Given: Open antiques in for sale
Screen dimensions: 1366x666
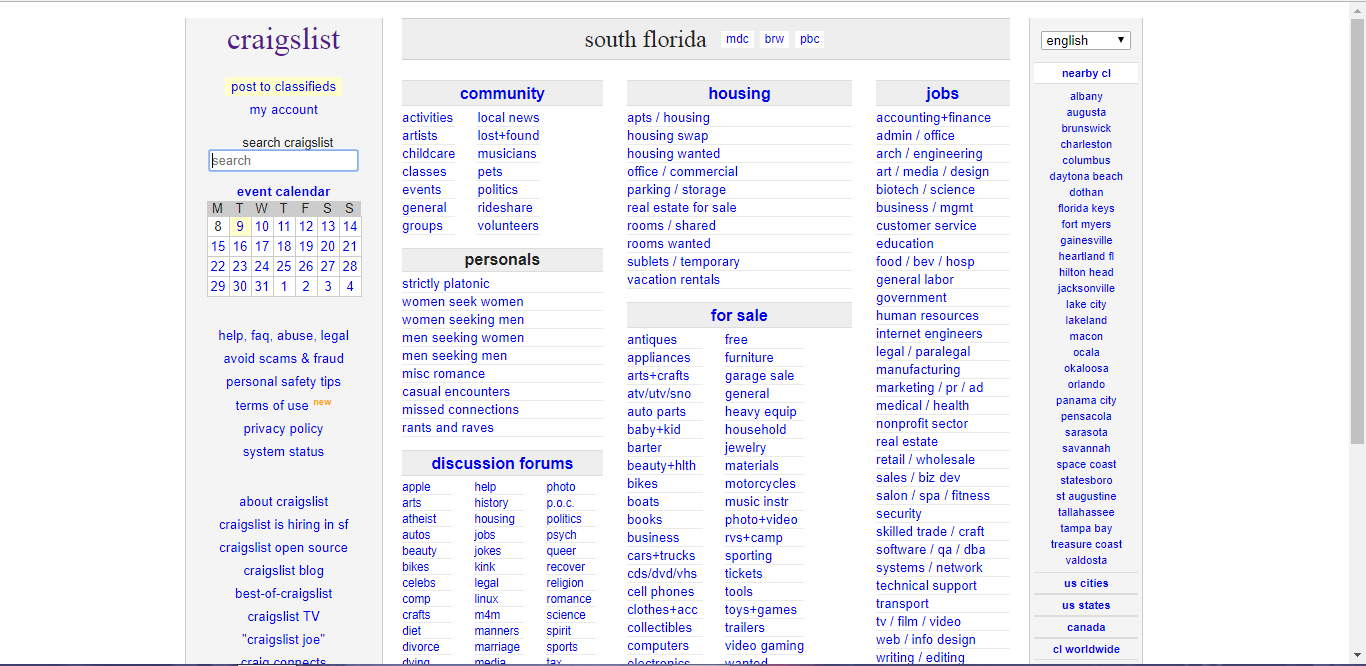Looking at the screenshot, I should pyautogui.click(x=652, y=340).
